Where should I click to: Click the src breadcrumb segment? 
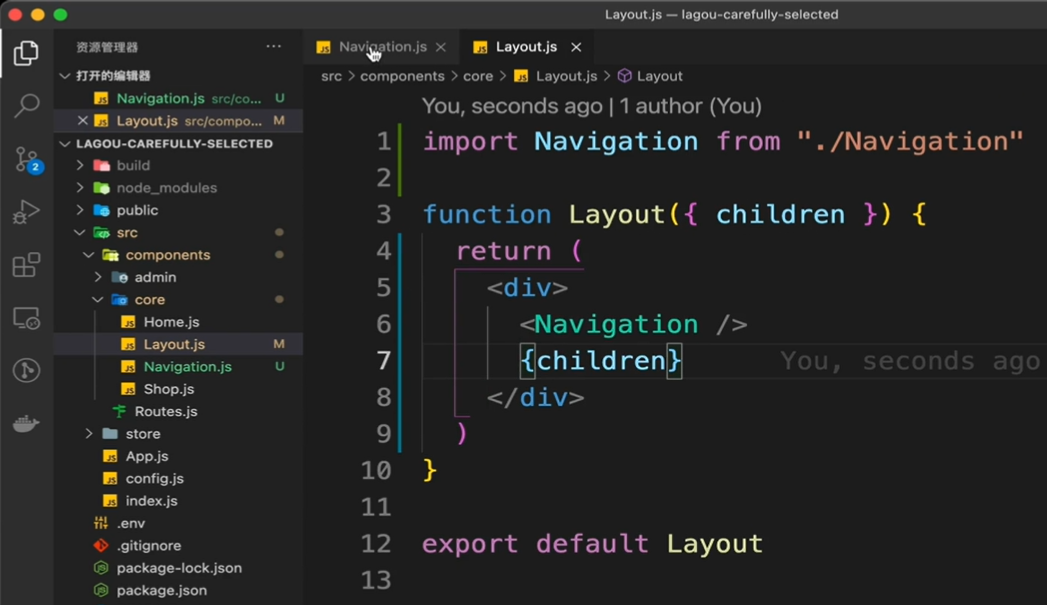point(331,76)
